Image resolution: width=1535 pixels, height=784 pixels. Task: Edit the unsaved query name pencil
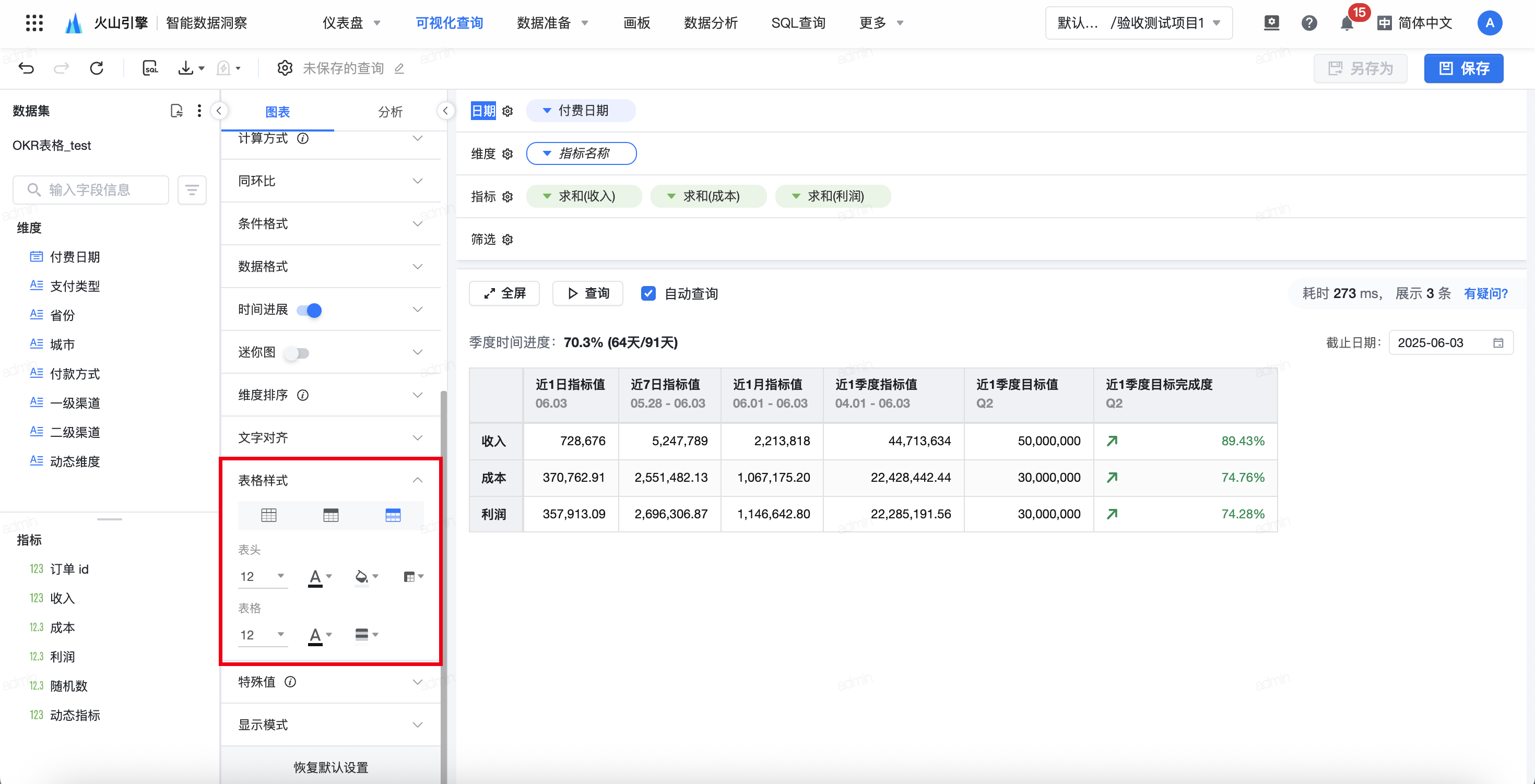point(399,68)
